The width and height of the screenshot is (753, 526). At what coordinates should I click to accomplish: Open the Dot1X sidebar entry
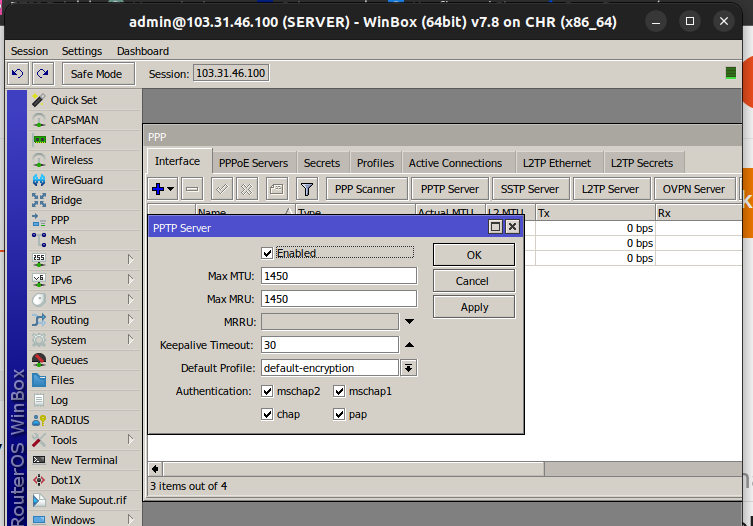(84, 480)
